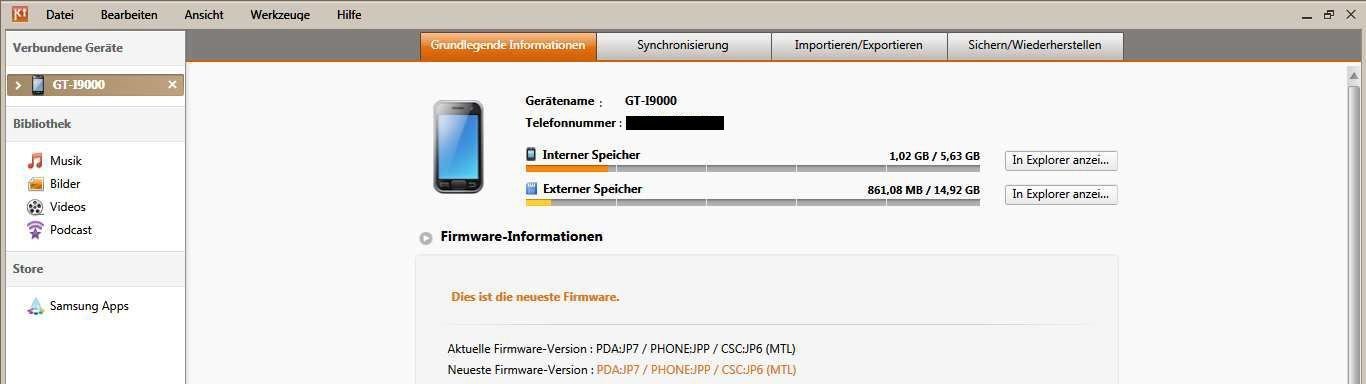Open the Podcast icon in library
1366x384 pixels.
[x=36, y=230]
